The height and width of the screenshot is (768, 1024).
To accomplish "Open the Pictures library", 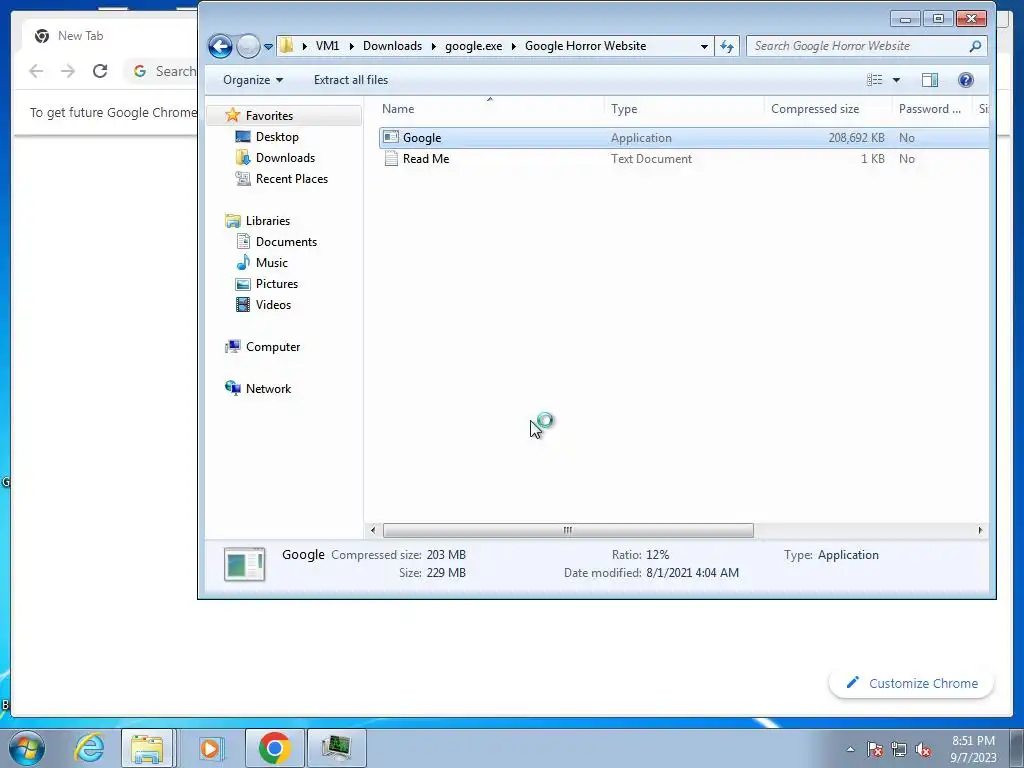I will [277, 283].
